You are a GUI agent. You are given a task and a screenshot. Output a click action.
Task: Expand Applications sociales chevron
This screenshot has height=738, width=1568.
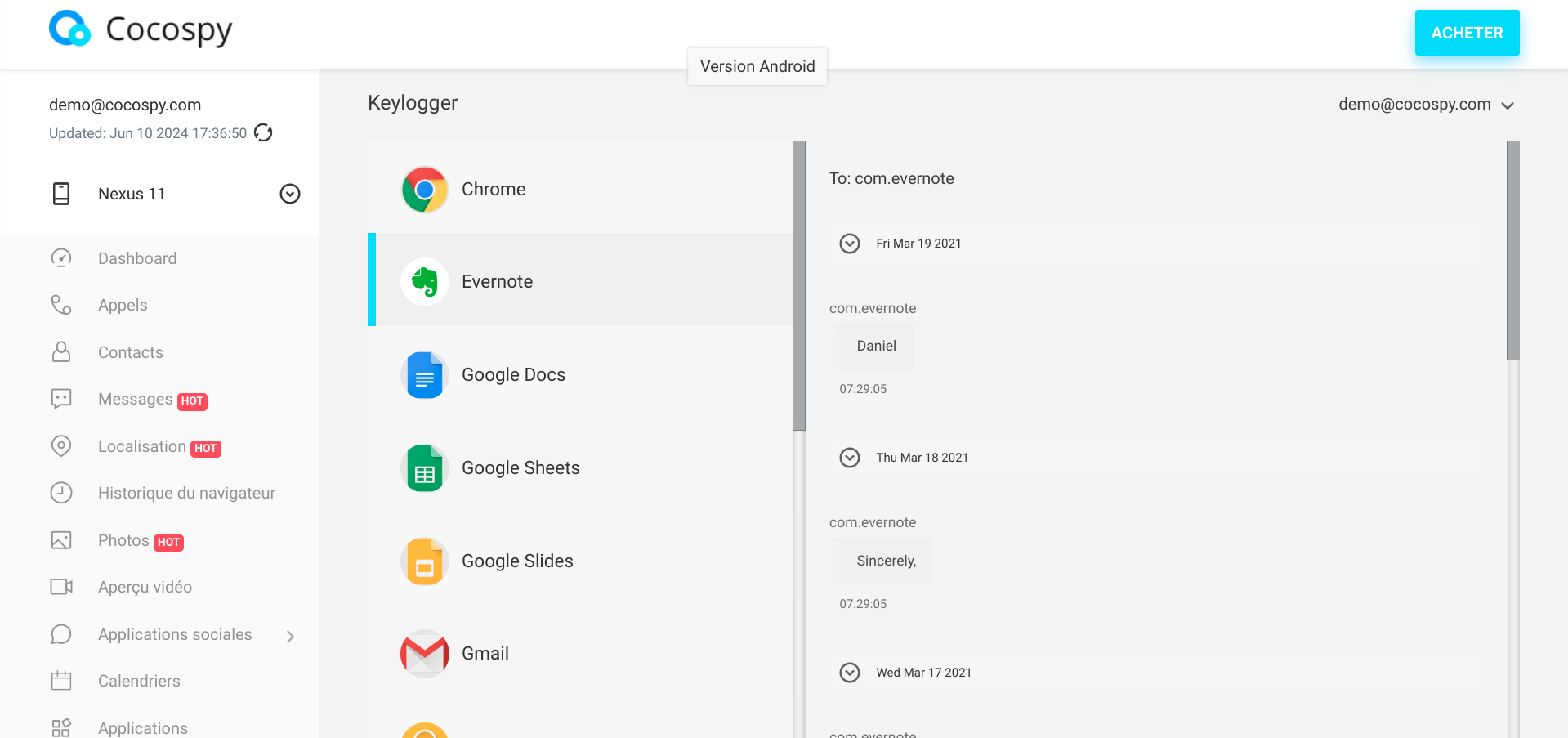[290, 636]
